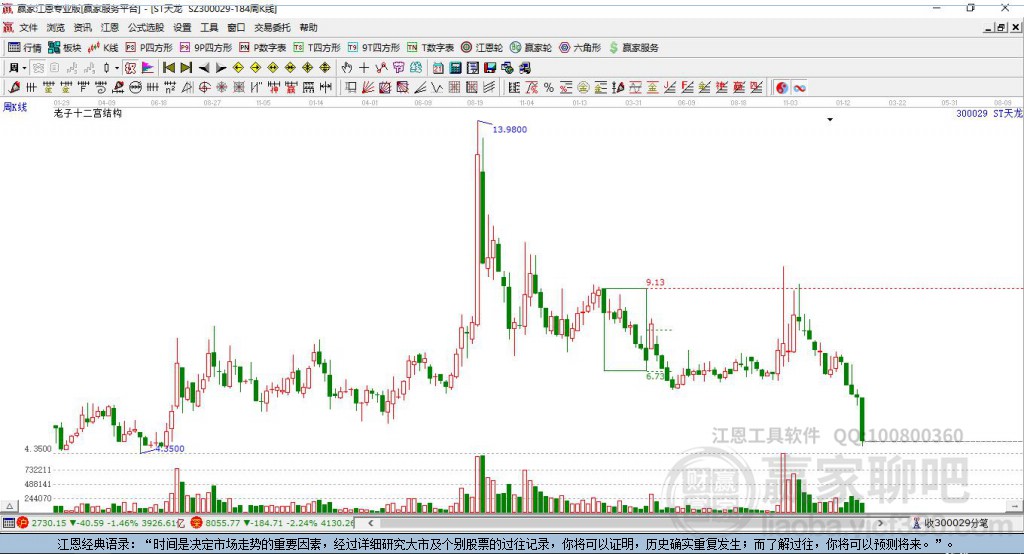Expand the candlestick style dropdown arrow
The height and width of the screenshot is (554, 1024).
[117, 68]
